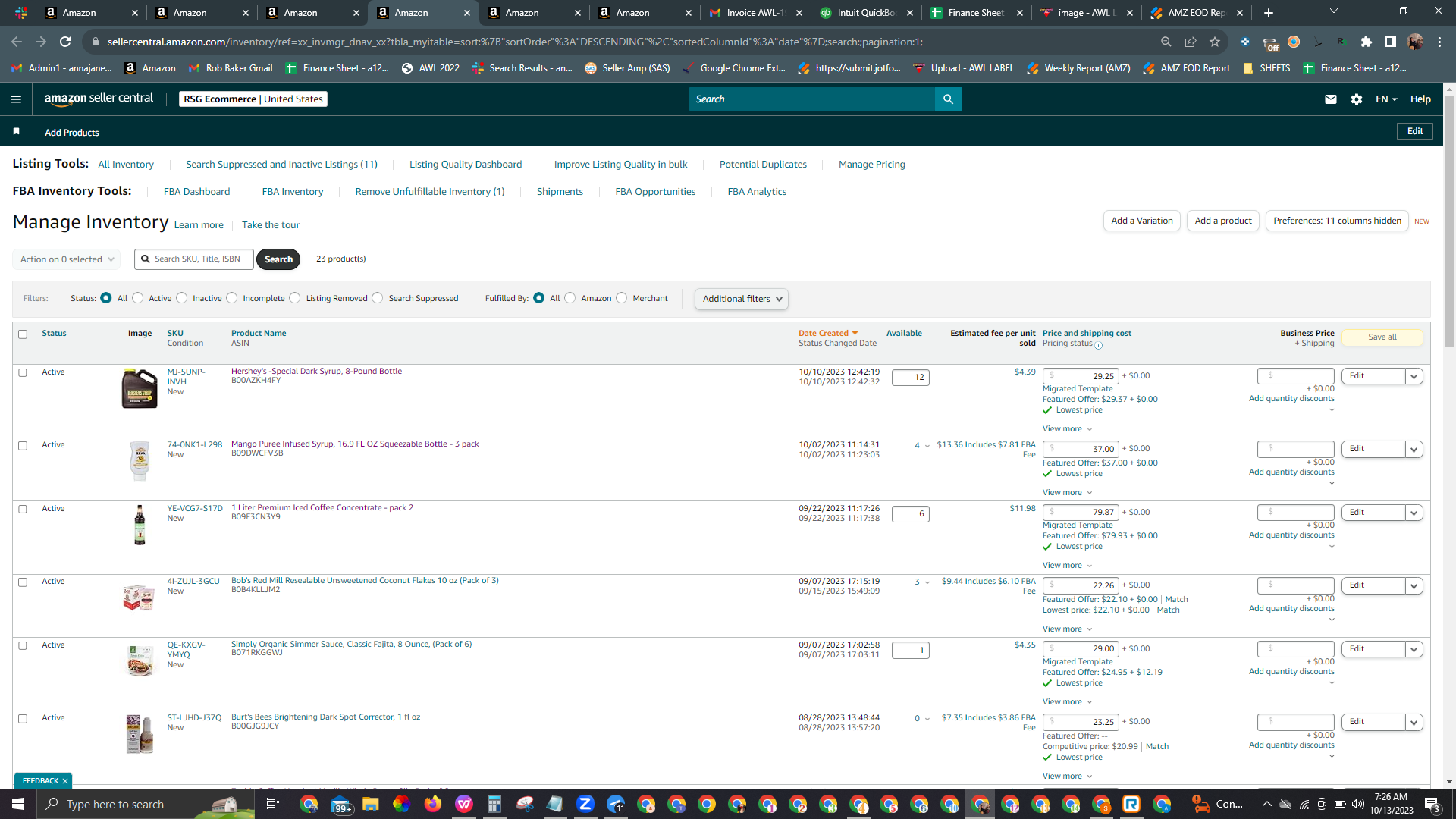Close the Feedback tab with X
The image size is (1456, 819).
click(x=65, y=781)
